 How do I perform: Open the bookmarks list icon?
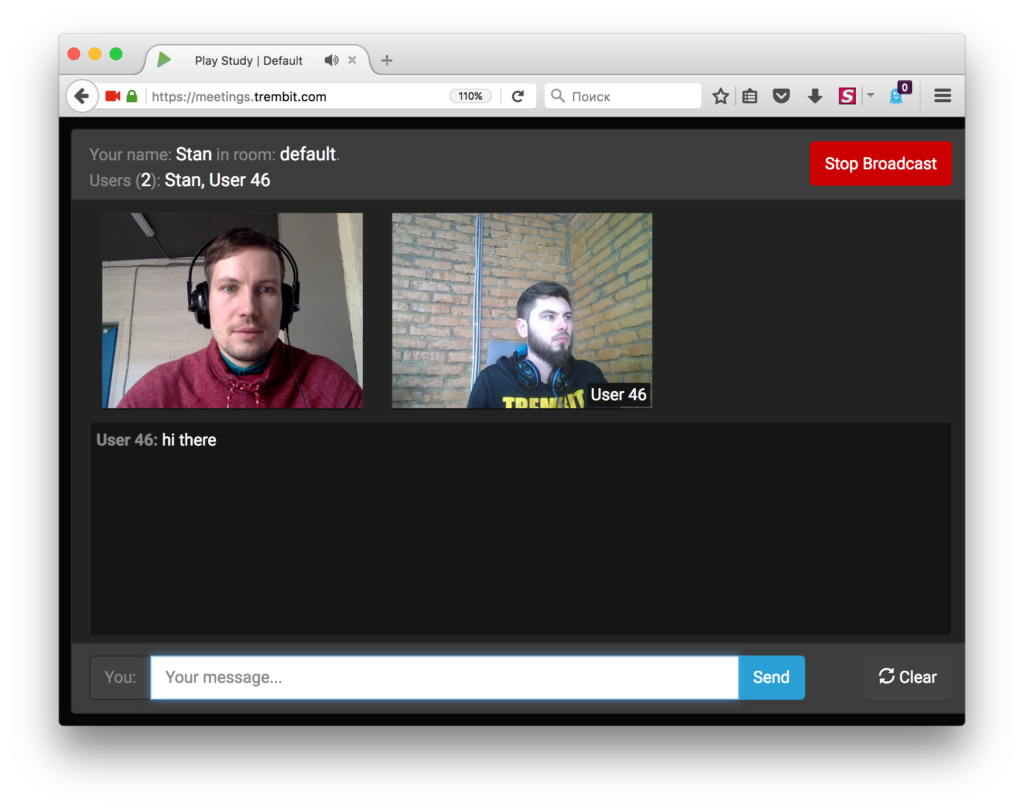750,97
